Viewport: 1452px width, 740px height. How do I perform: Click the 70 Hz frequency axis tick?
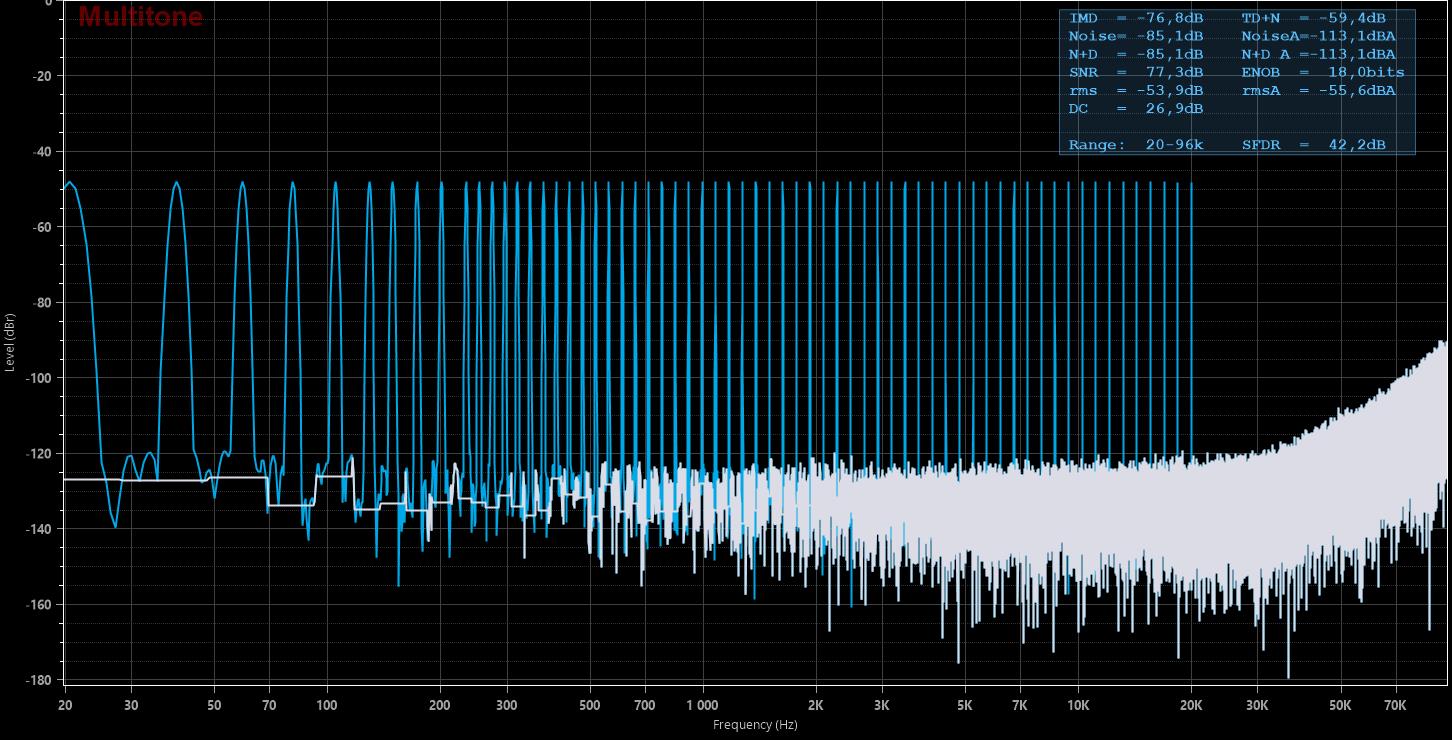tap(269, 705)
